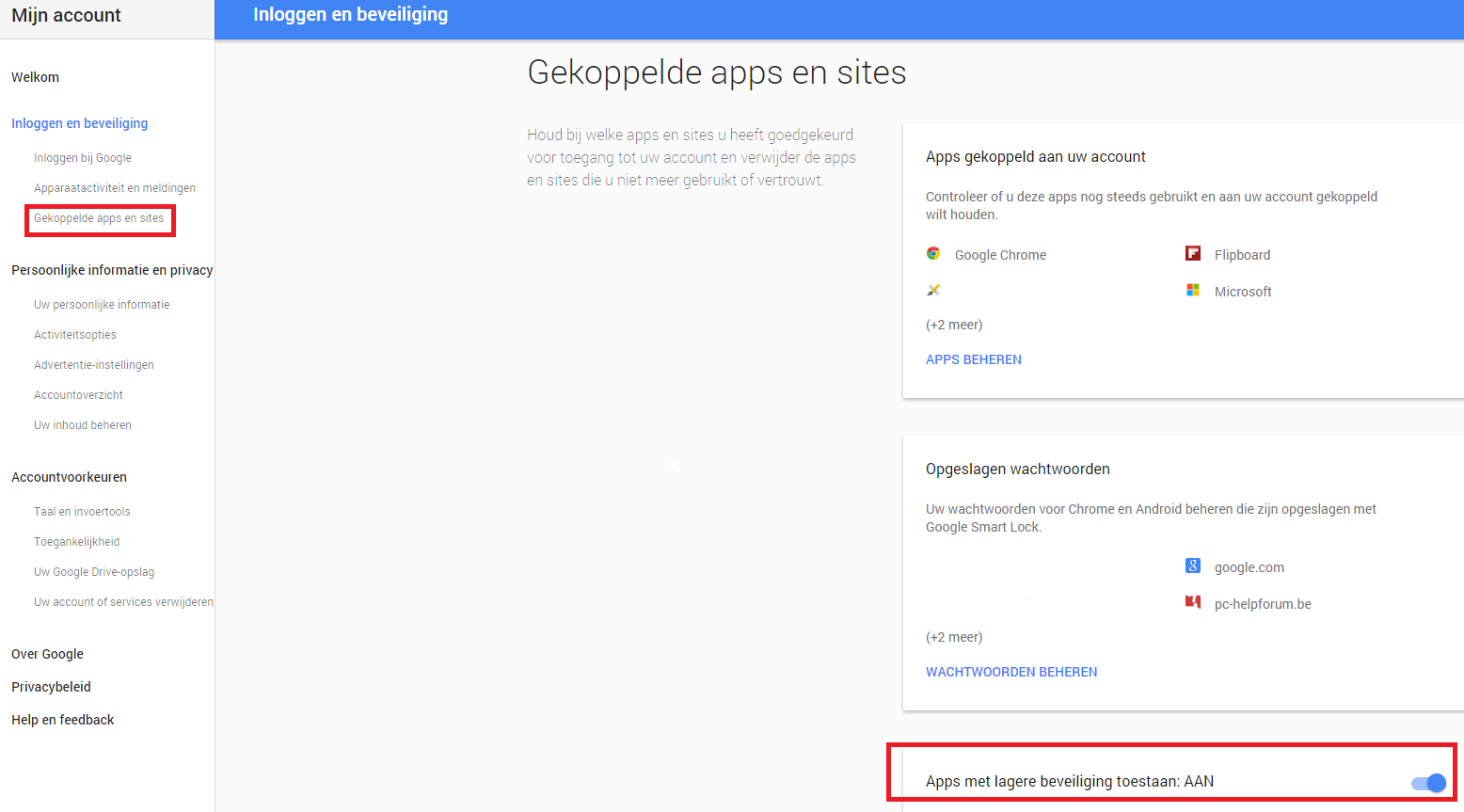Open Inloggen bij Google menu item
The width and height of the screenshot is (1464, 812).
83,158
